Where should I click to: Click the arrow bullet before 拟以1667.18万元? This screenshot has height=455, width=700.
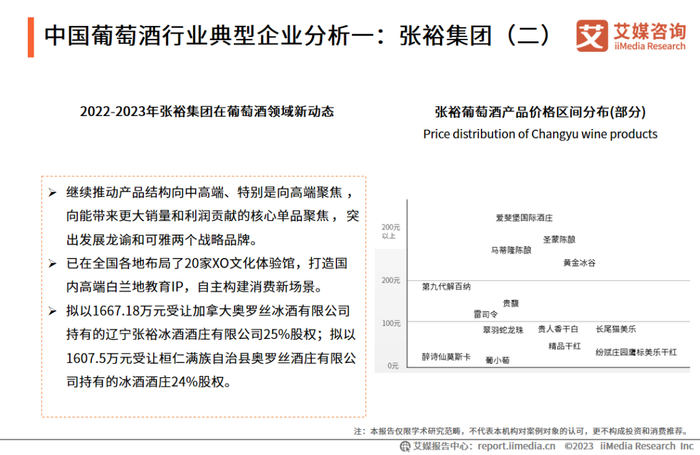pos(53,311)
